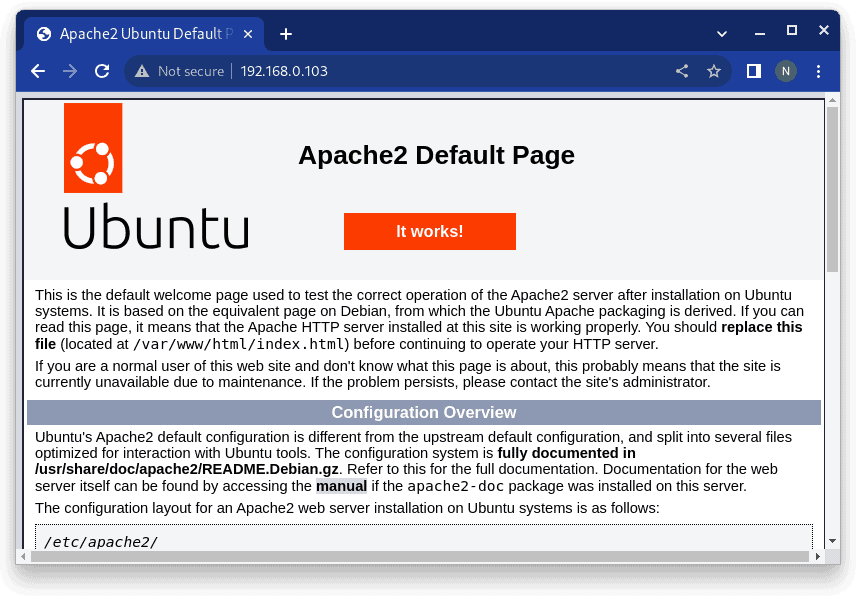
Task: Open Chrome three-dot menu
Action: [819, 71]
